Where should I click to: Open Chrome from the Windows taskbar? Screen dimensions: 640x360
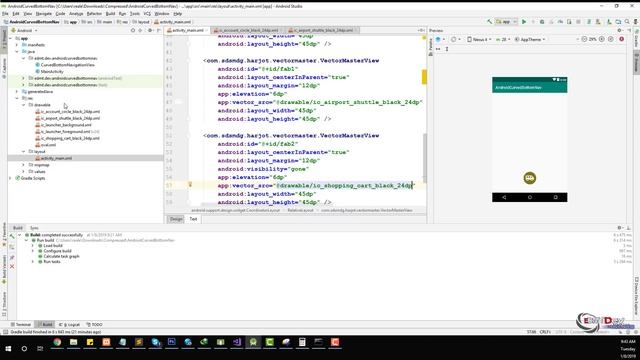57,342
